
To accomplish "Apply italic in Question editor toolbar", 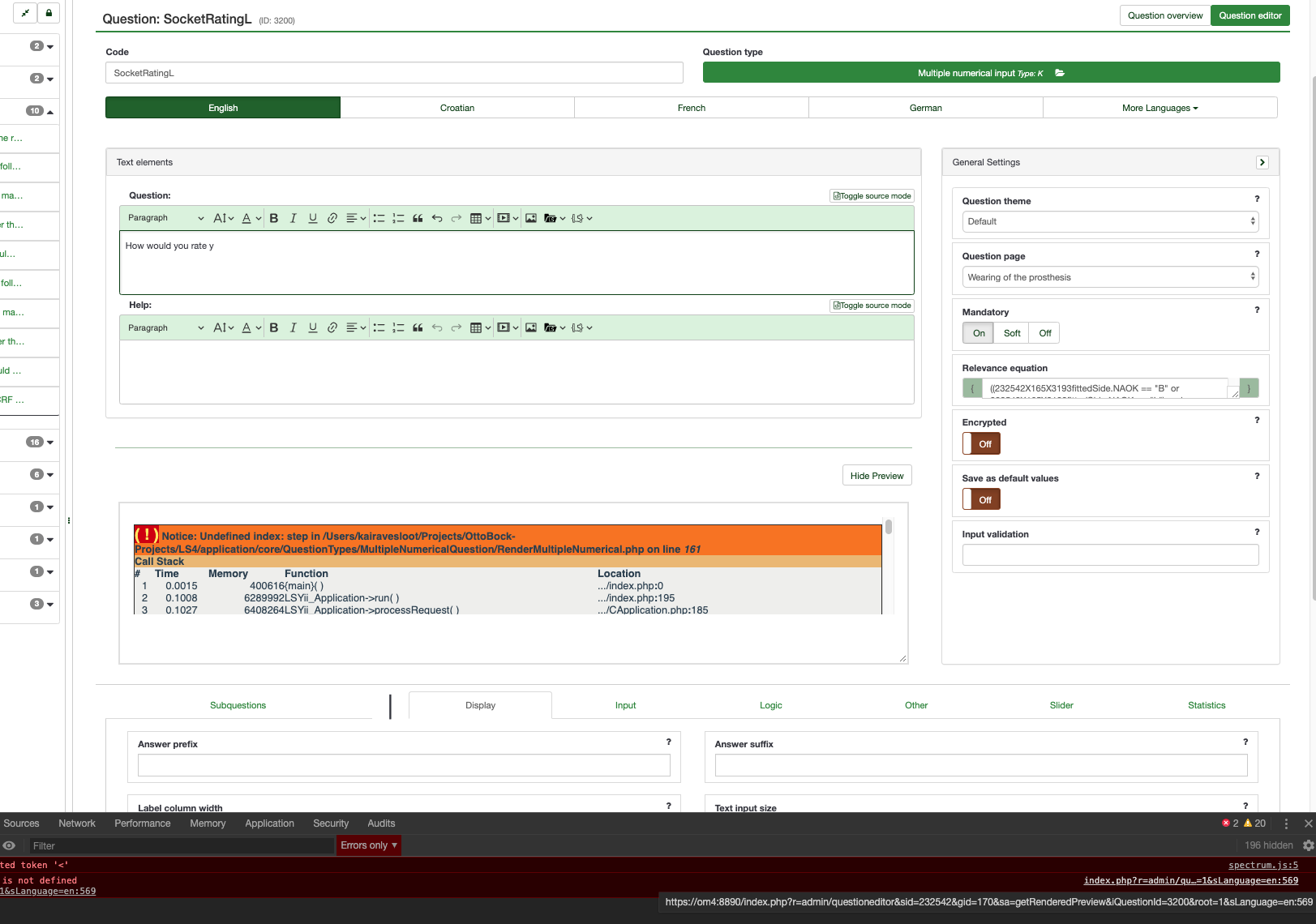I will [x=294, y=218].
